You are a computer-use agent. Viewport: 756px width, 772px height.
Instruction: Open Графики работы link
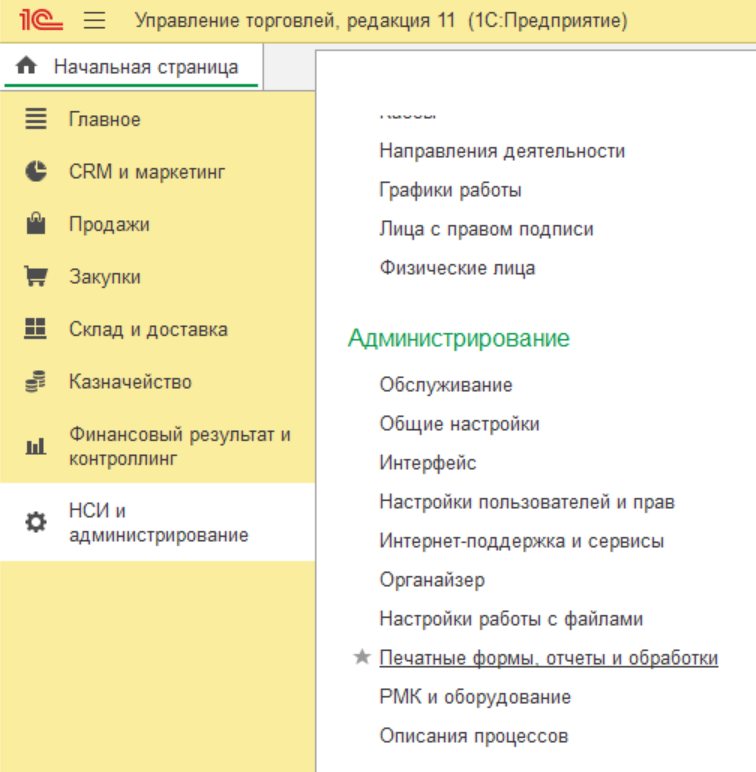coord(450,190)
